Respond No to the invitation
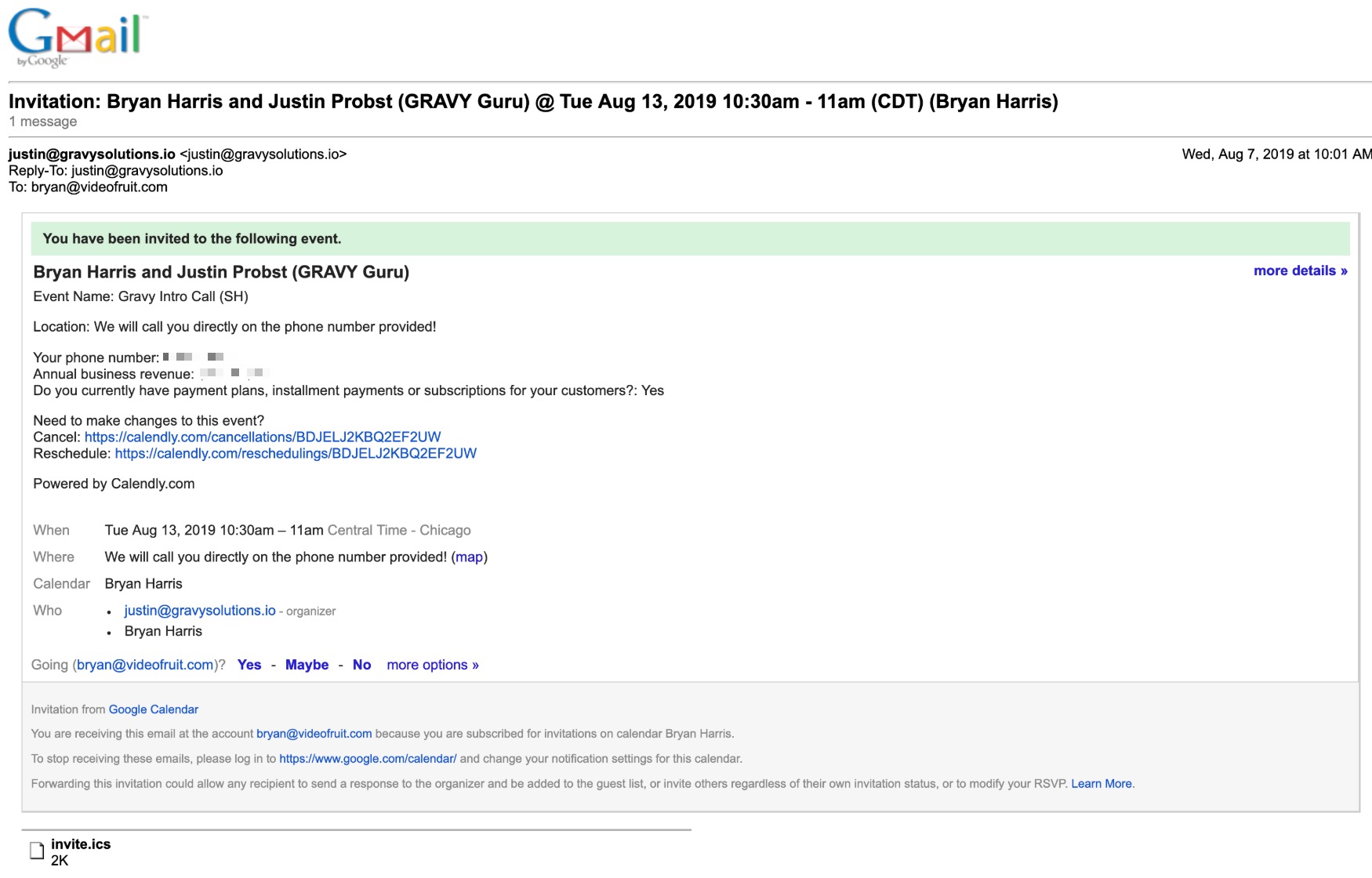The image size is (1372, 878). [x=361, y=665]
